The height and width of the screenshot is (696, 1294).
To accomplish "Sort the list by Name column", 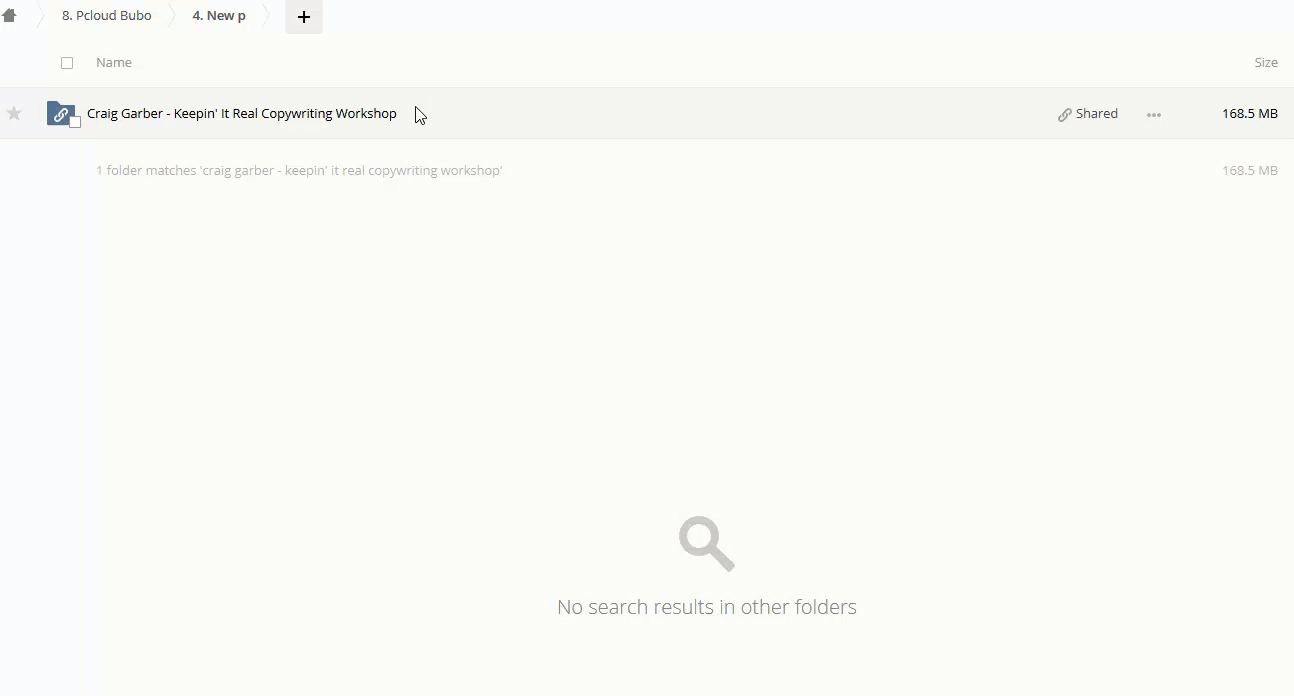I will pos(114,63).
